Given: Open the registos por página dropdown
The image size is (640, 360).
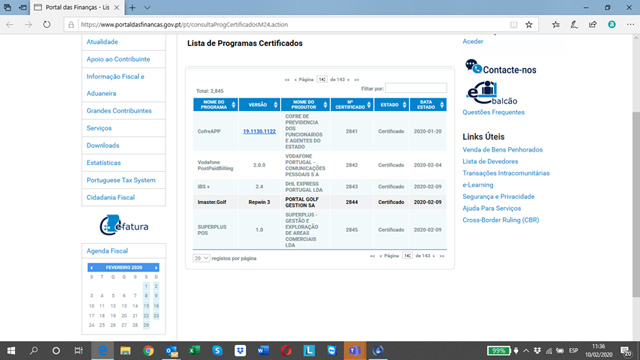Looking at the screenshot, I should pos(201,258).
